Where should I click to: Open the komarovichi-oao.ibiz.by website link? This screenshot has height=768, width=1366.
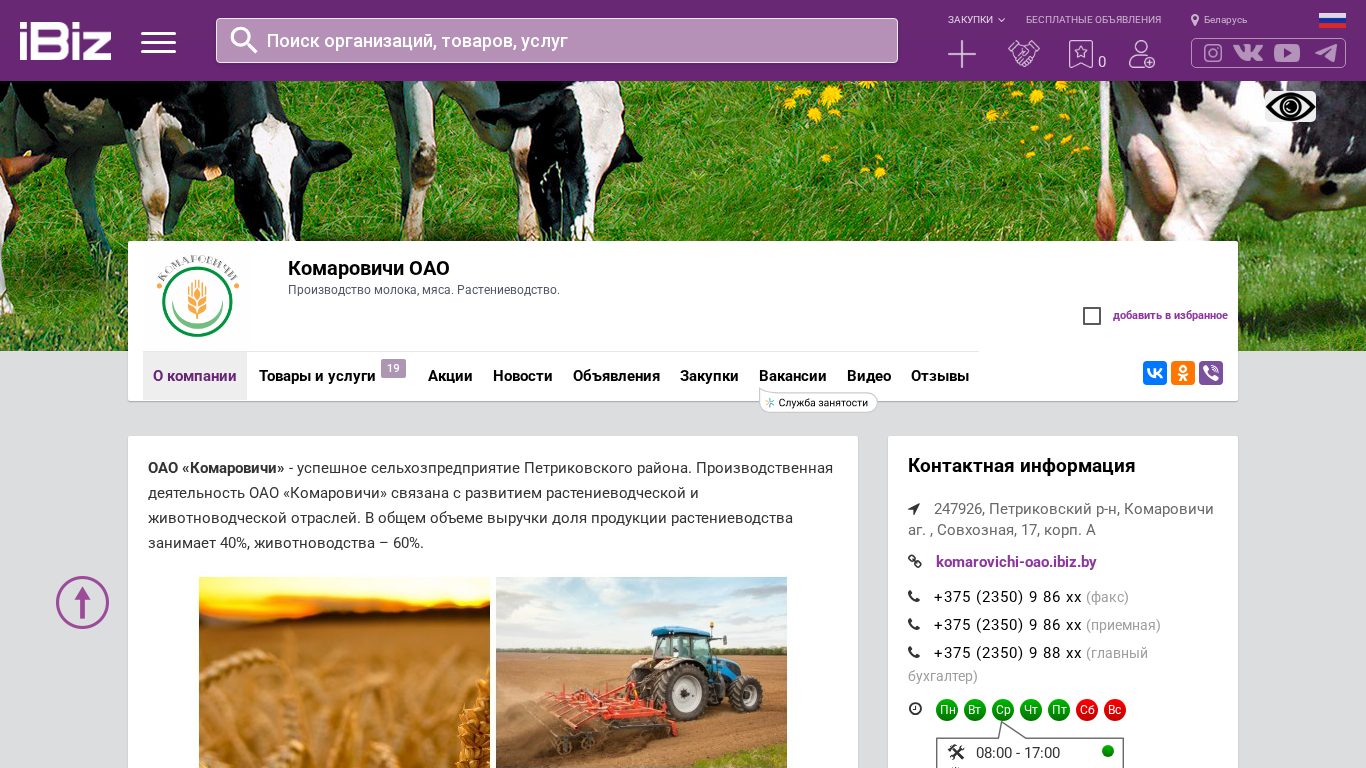tap(1016, 562)
